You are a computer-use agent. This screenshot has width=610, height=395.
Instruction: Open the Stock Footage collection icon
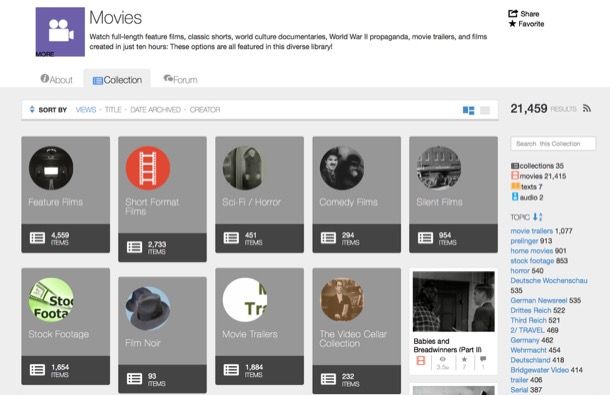click(51, 300)
